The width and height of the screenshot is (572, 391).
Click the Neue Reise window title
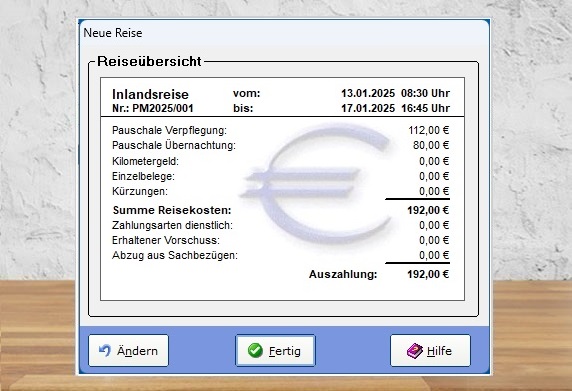click(x=113, y=33)
